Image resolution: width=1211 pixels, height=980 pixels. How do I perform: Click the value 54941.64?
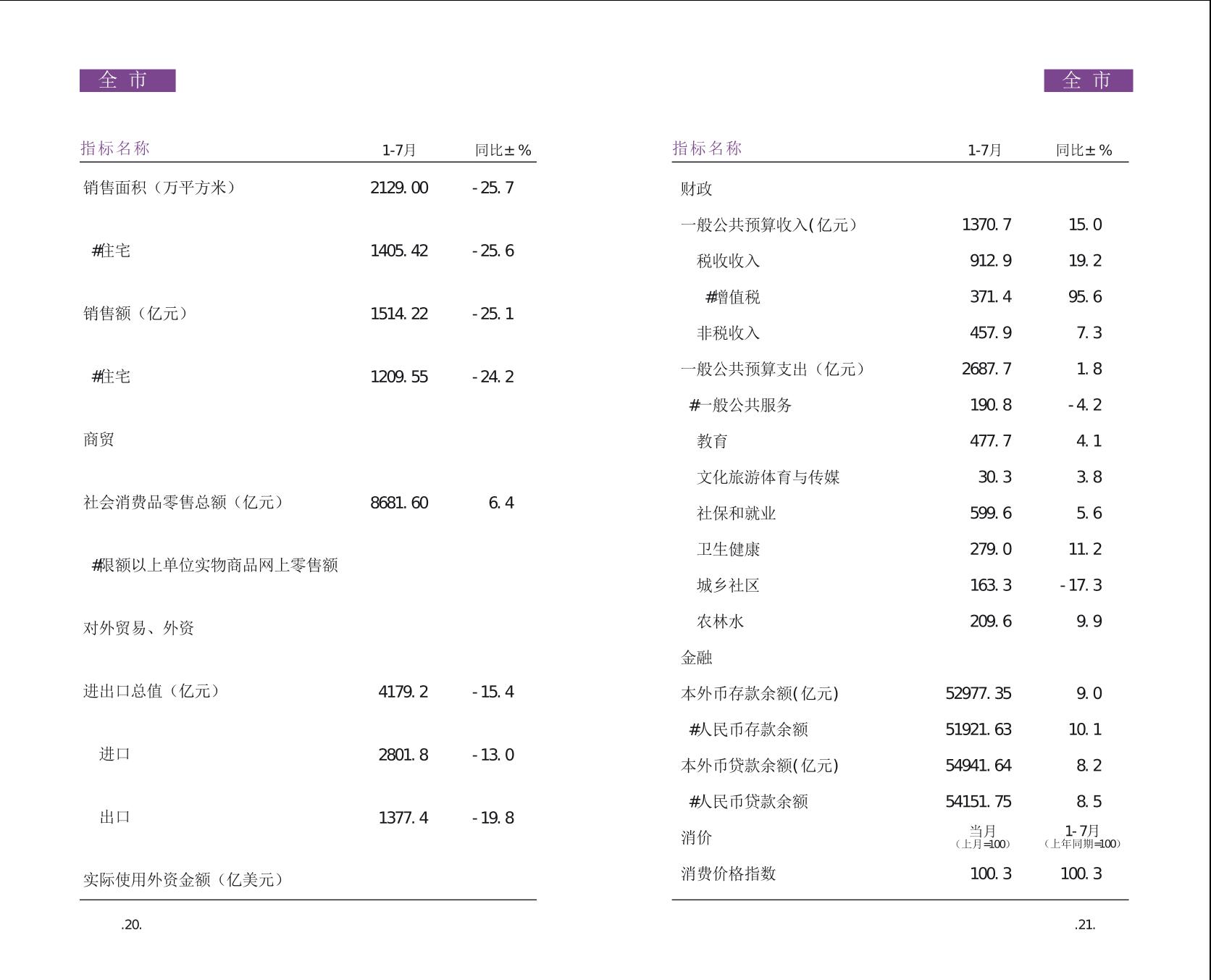979,766
